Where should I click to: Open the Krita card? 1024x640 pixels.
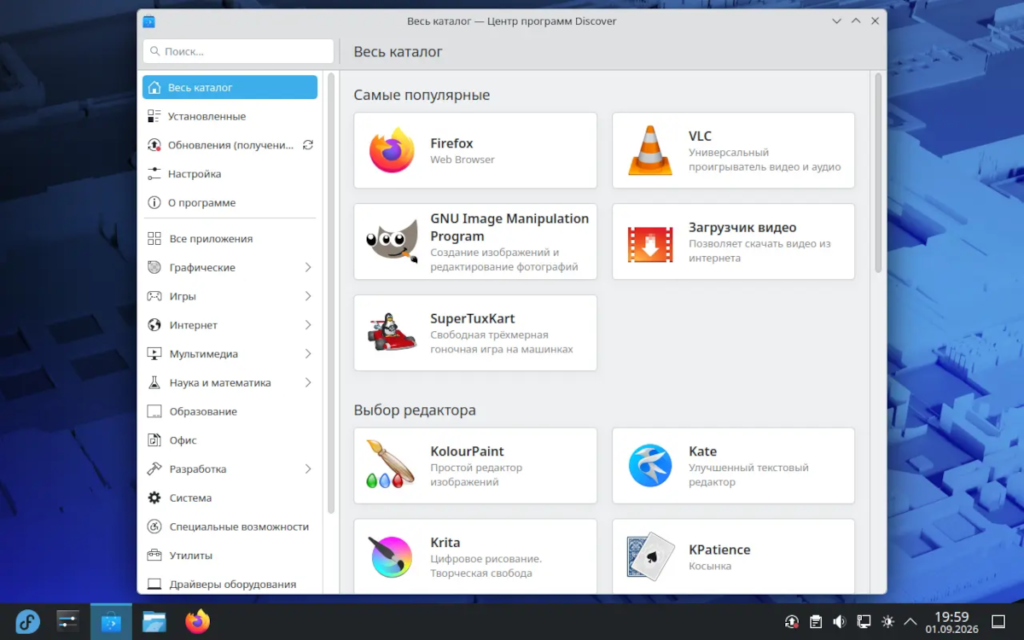pos(475,556)
